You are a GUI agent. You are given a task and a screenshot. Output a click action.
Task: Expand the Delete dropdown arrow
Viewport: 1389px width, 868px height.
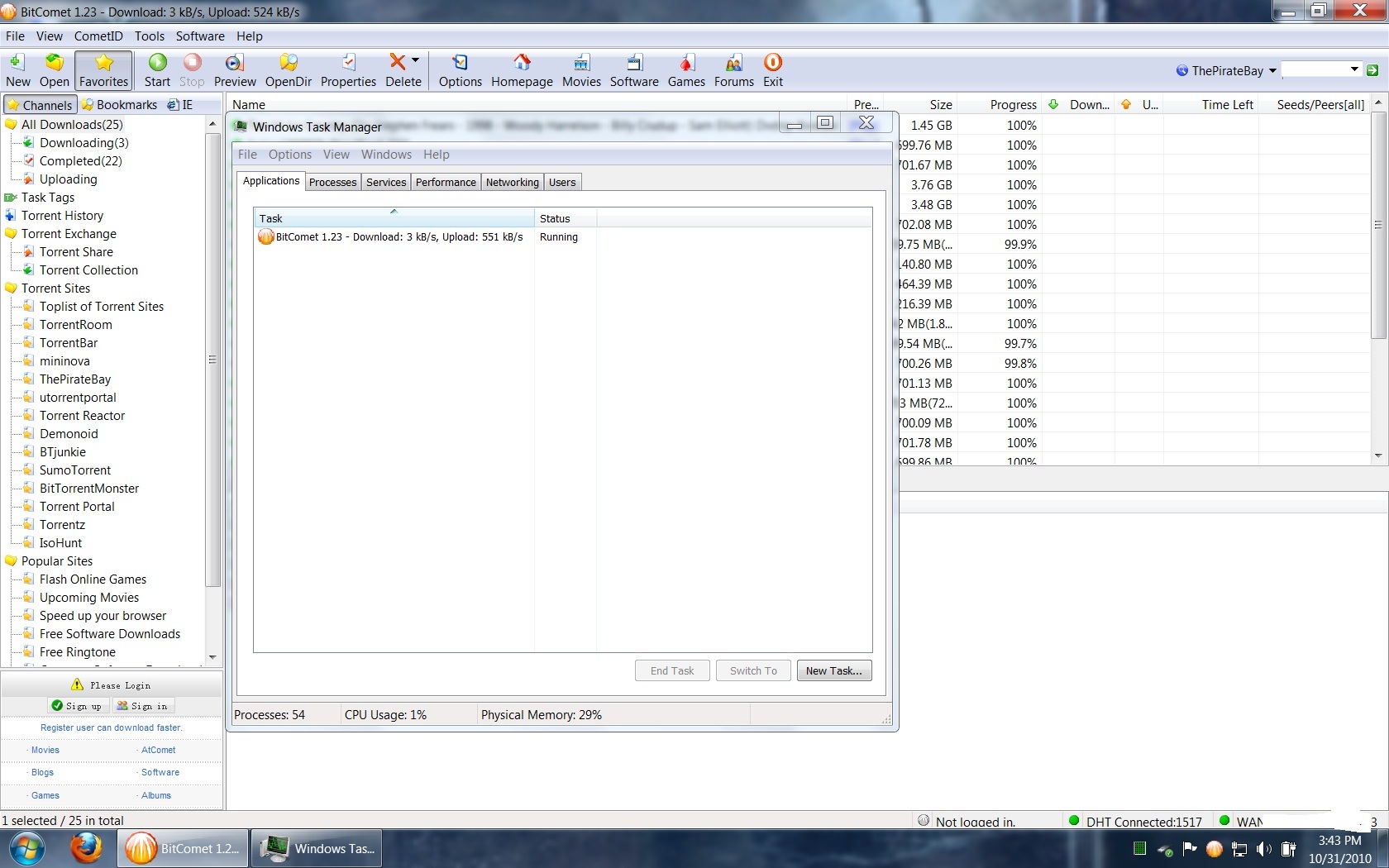pos(415,60)
